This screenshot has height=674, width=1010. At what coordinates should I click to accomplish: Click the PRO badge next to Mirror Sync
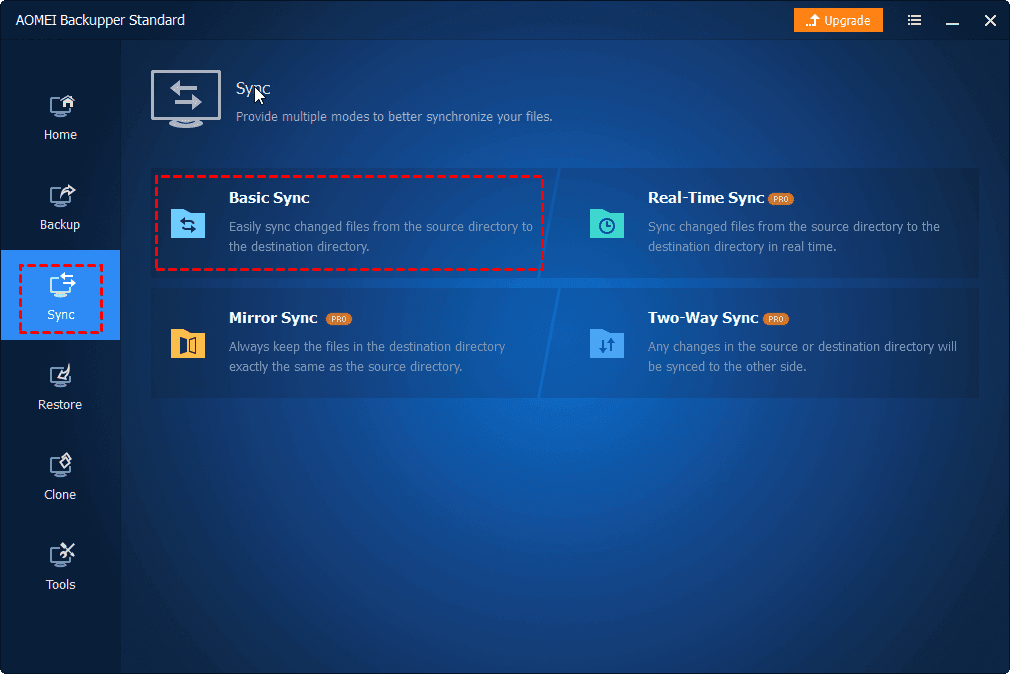(339, 319)
